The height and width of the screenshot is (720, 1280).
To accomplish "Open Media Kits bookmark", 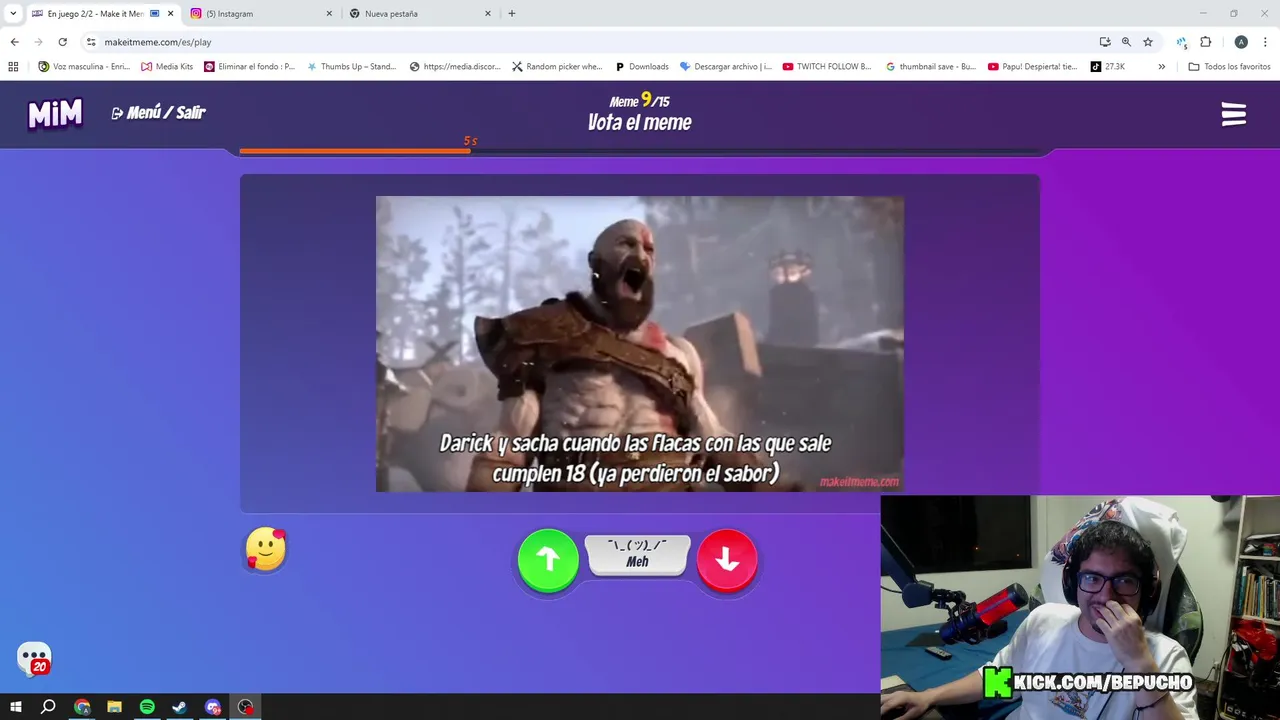I will (167, 67).
